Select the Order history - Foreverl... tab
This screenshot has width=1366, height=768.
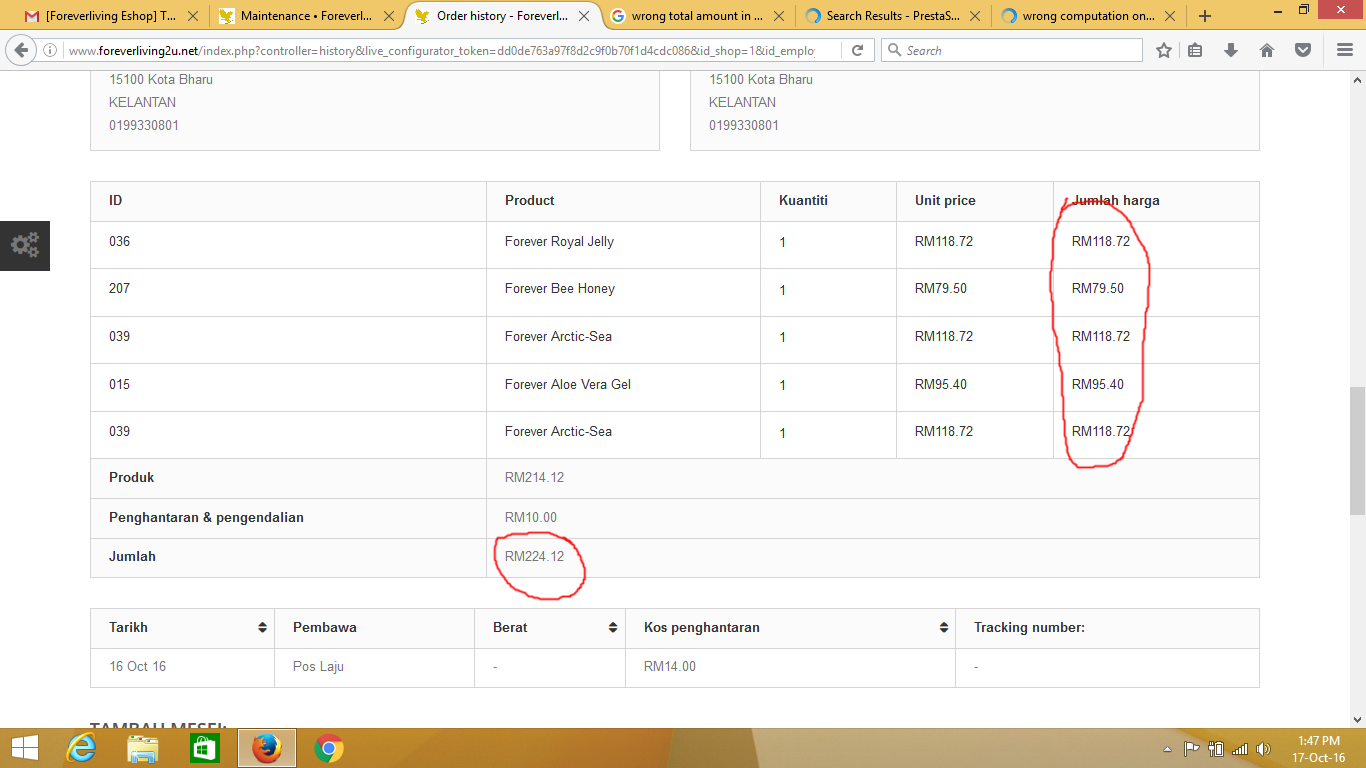(x=502, y=16)
